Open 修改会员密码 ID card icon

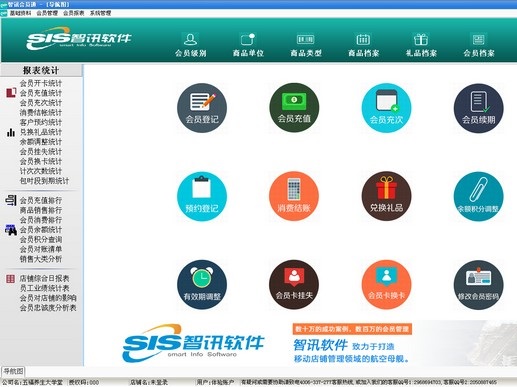pos(479,285)
